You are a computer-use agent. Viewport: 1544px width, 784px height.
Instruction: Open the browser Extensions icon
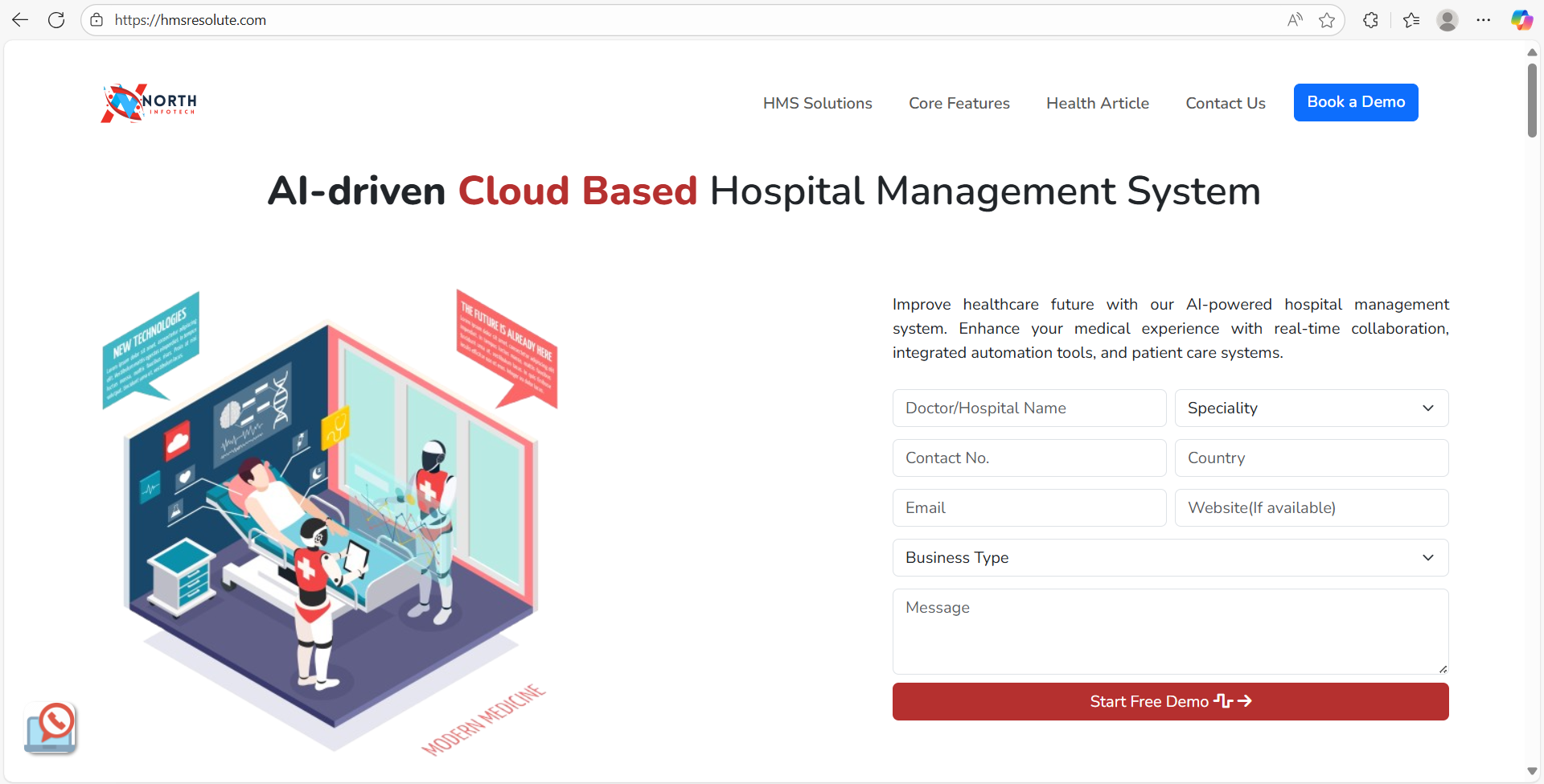tap(1371, 20)
